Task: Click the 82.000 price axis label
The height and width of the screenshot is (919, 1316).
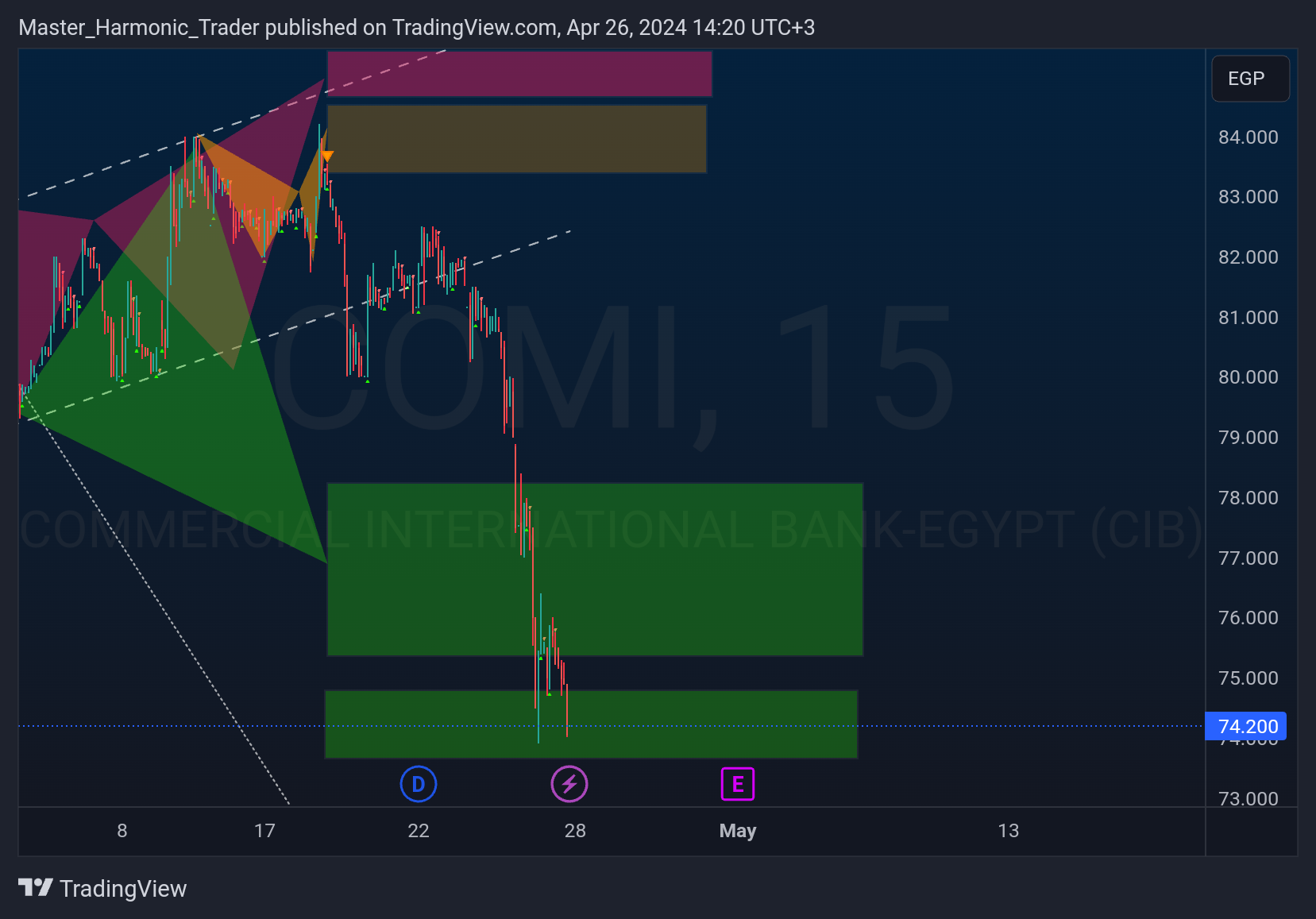Action: pos(1248,257)
